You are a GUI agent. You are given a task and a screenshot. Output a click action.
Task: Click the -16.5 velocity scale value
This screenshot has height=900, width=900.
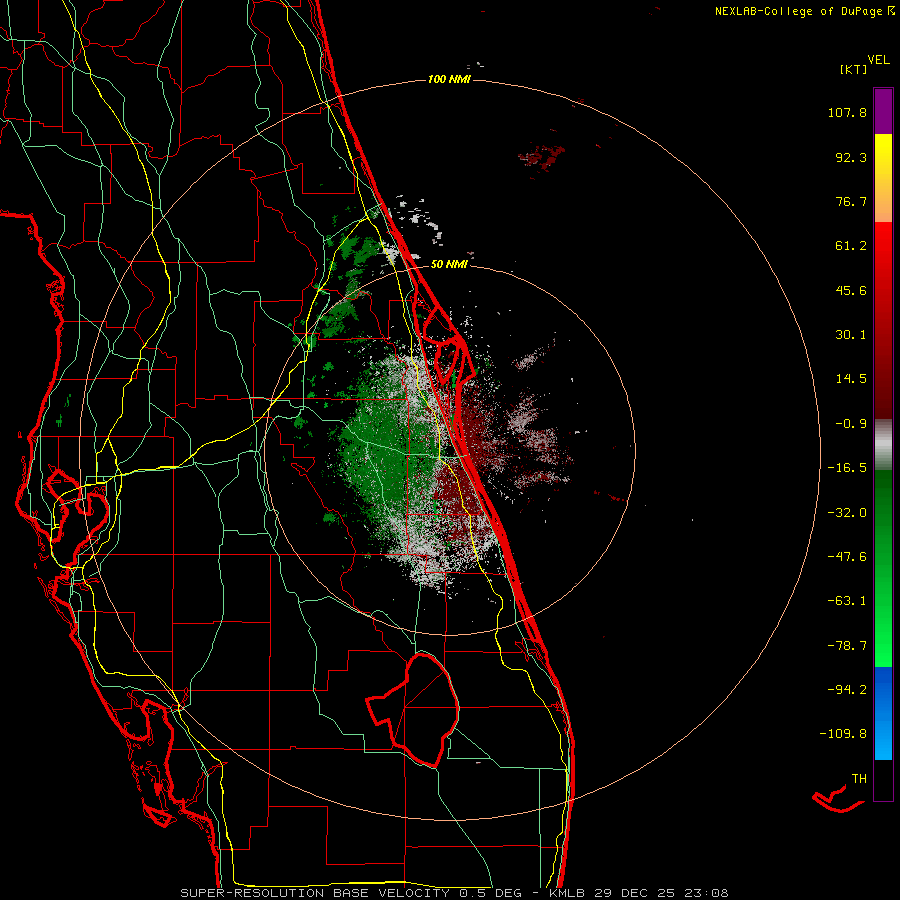[847, 468]
